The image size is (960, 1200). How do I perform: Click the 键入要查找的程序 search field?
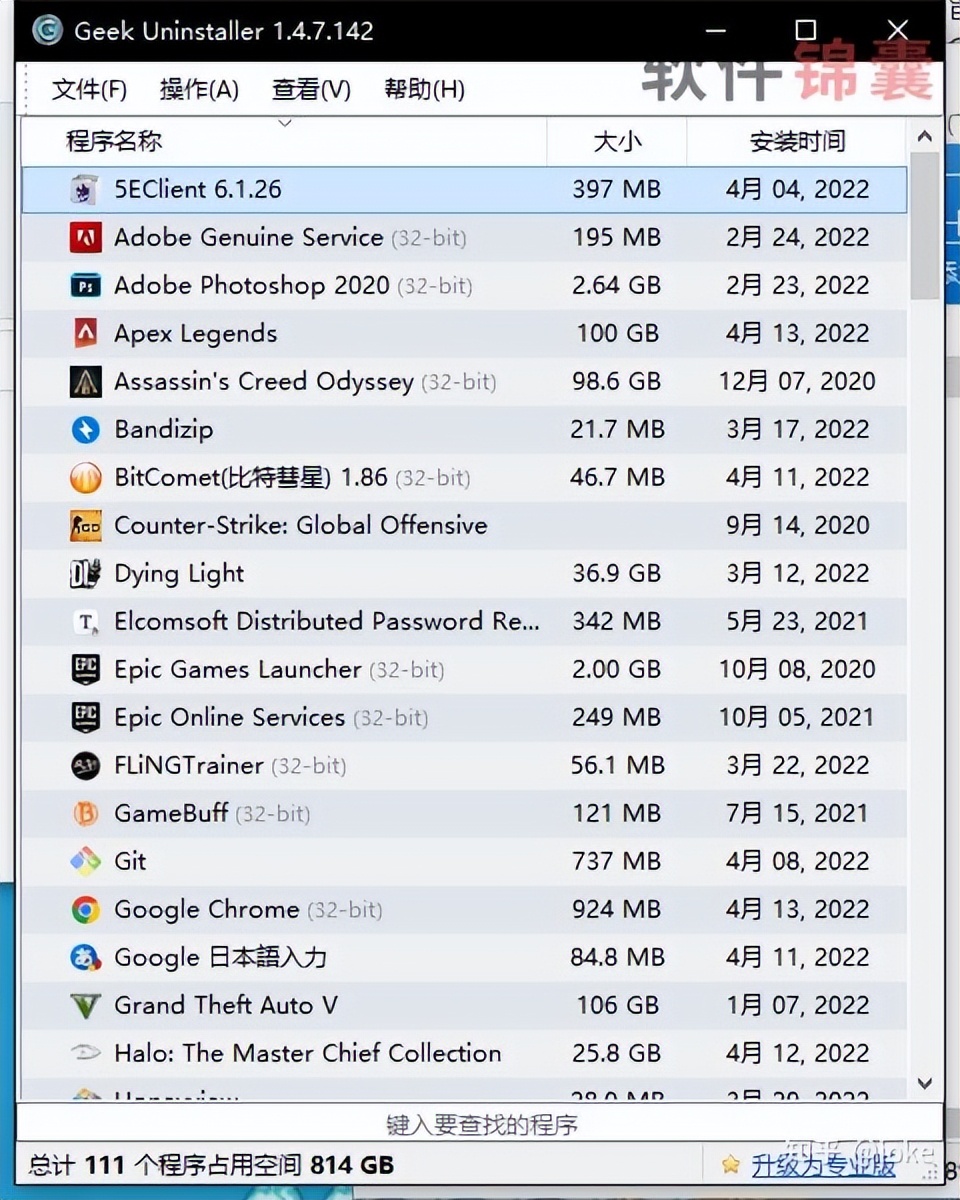click(480, 1124)
